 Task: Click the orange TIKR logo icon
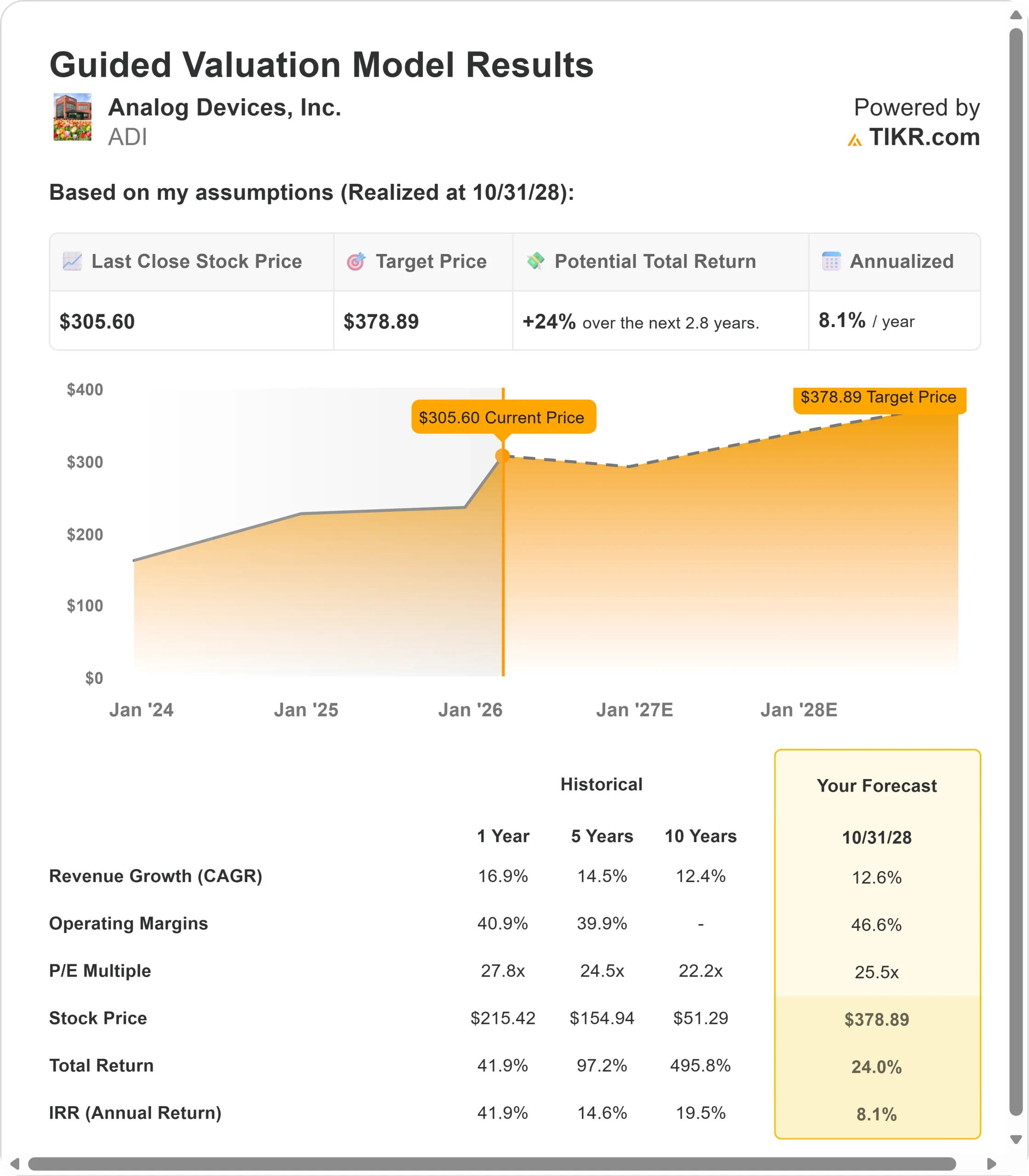pos(854,140)
